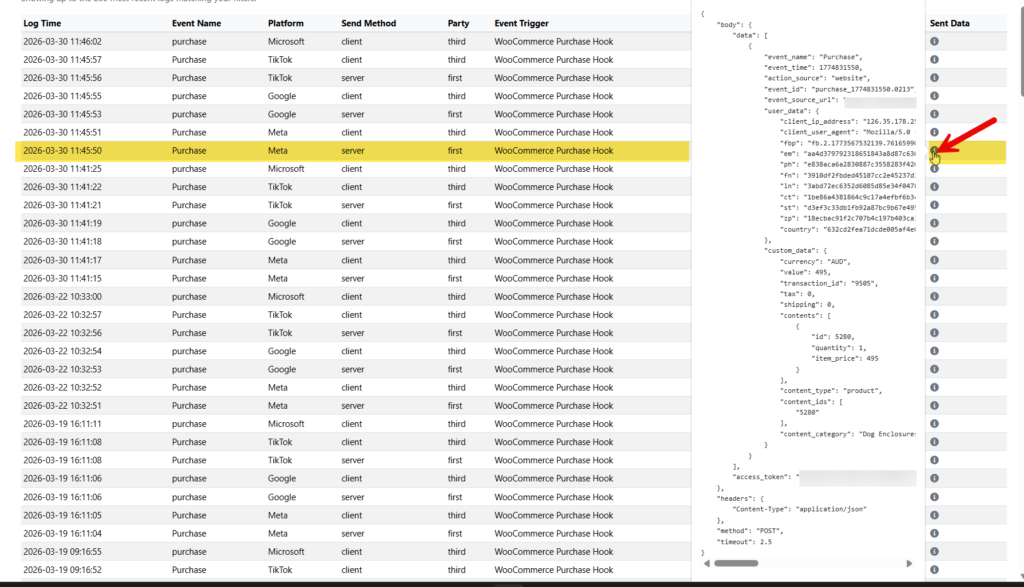Show sent data for 11:41:19 Google client row
This screenshot has width=1024, height=587.
tap(934, 224)
